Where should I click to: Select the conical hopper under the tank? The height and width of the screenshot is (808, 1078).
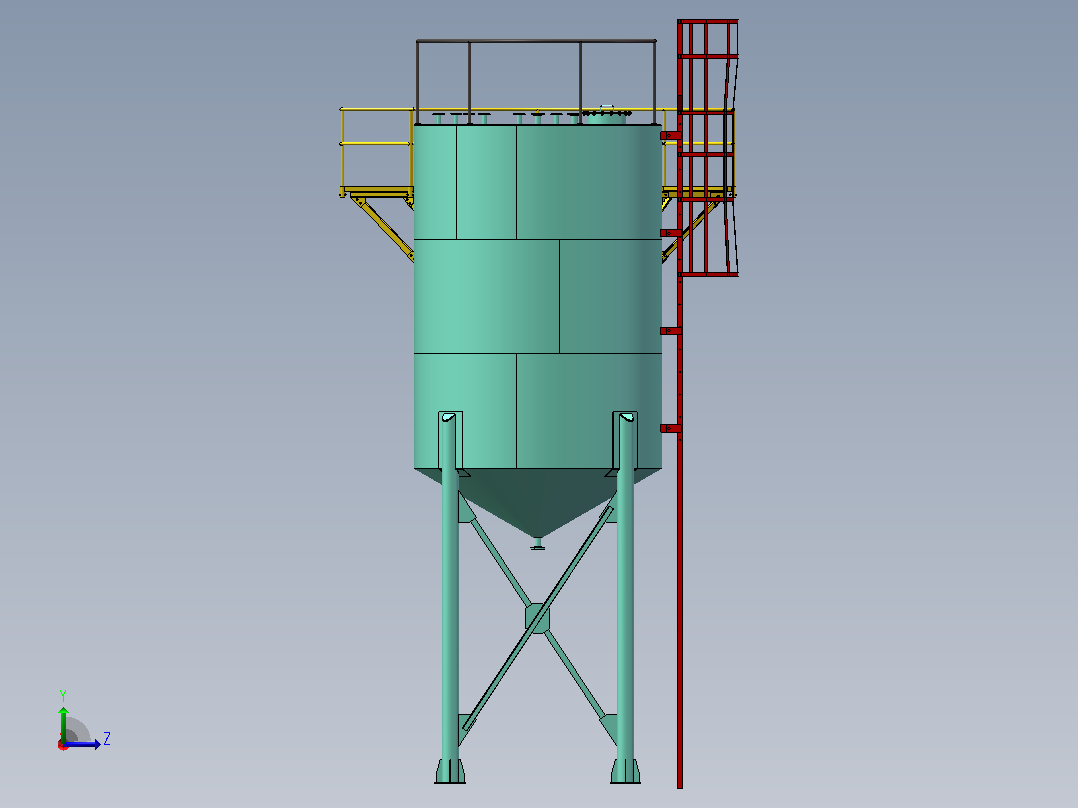point(538,503)
